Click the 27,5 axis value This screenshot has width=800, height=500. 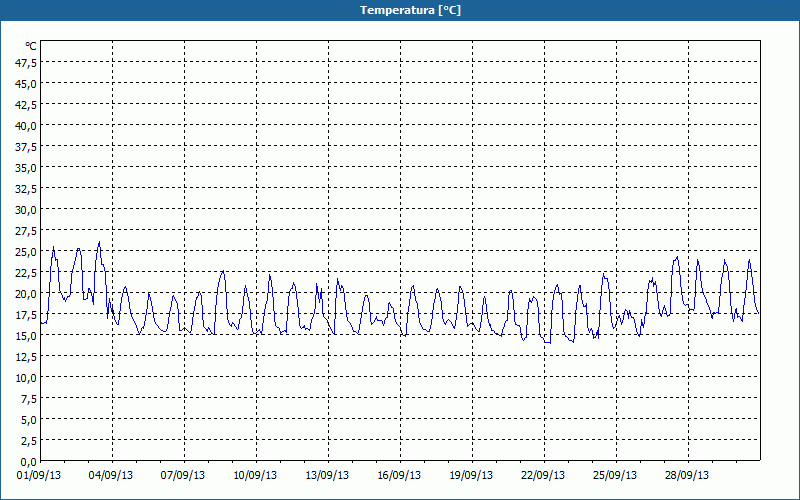click(26, 231)
